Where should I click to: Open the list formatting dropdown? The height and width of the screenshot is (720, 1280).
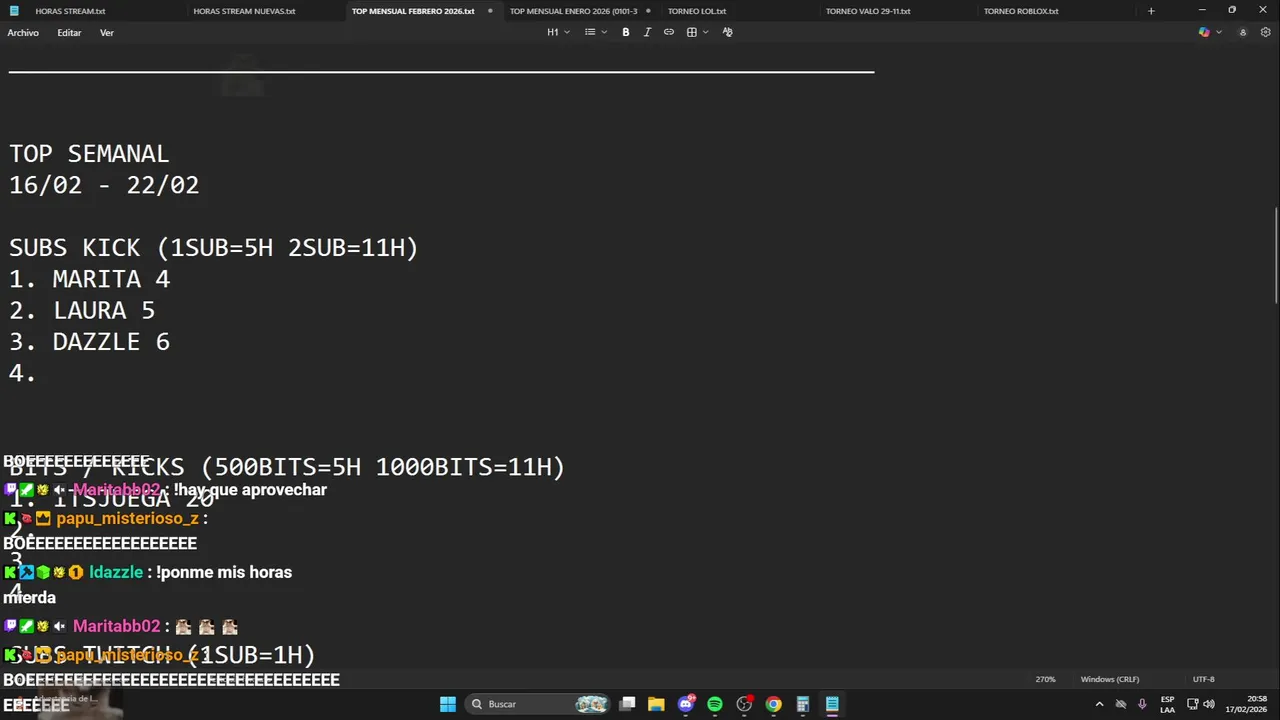(595, 32)
